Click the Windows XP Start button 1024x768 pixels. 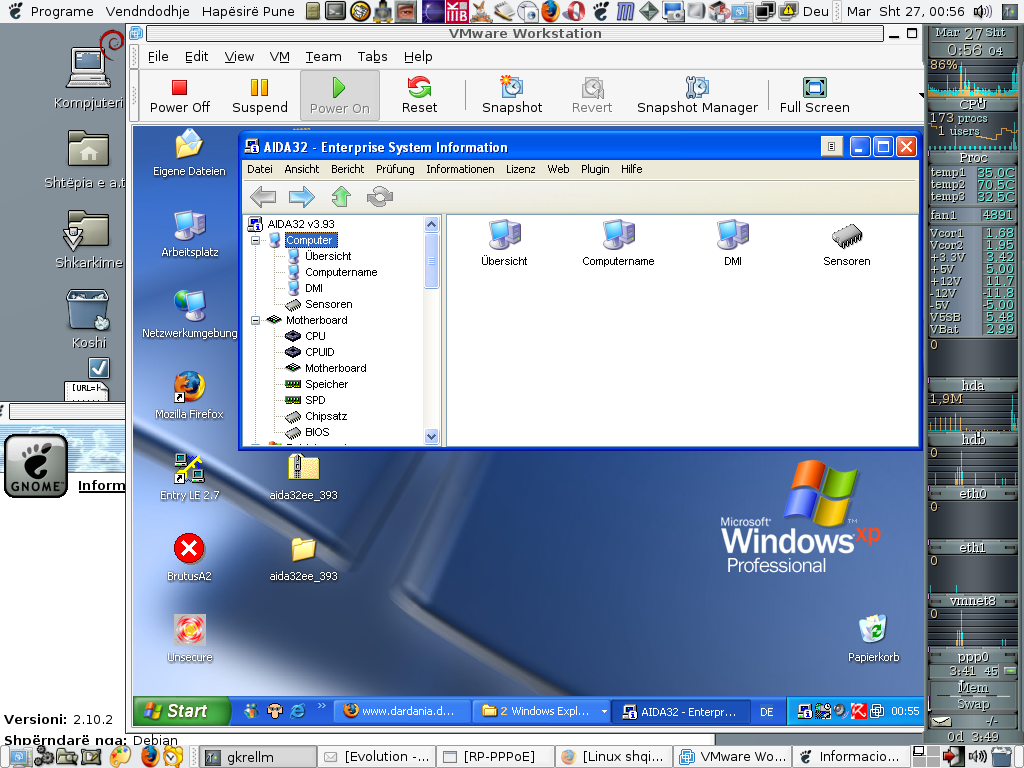[x=182, y=711]
